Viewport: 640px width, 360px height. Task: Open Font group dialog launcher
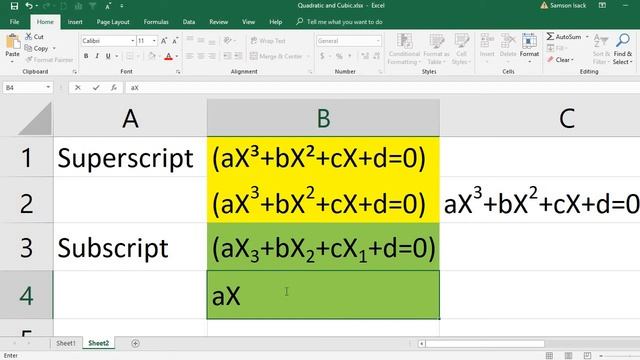178,72
